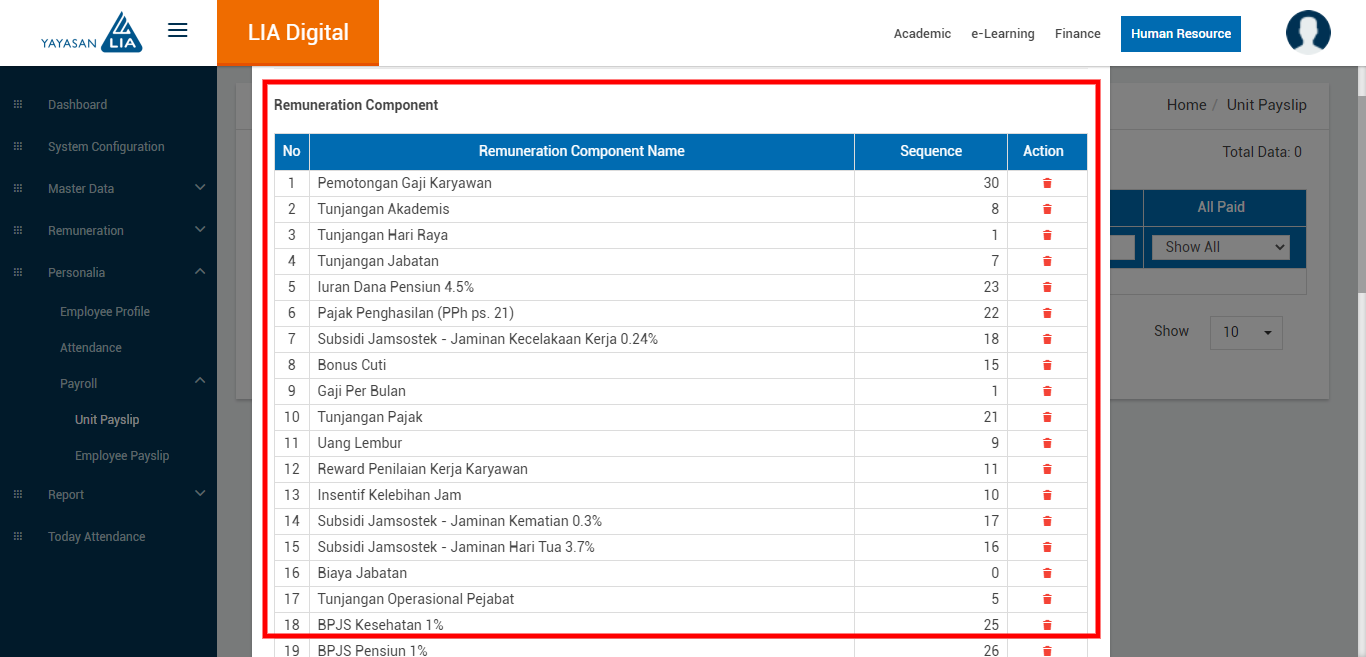Click the Yayasan LIA logo
Viewport: 1366px width, 657px height.
(92, 33)
